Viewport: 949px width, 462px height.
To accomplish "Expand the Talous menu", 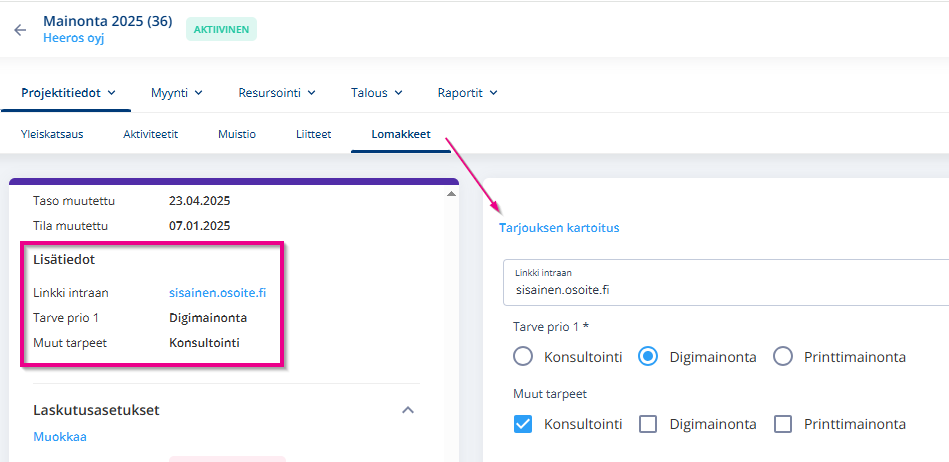I will [376, 93].
